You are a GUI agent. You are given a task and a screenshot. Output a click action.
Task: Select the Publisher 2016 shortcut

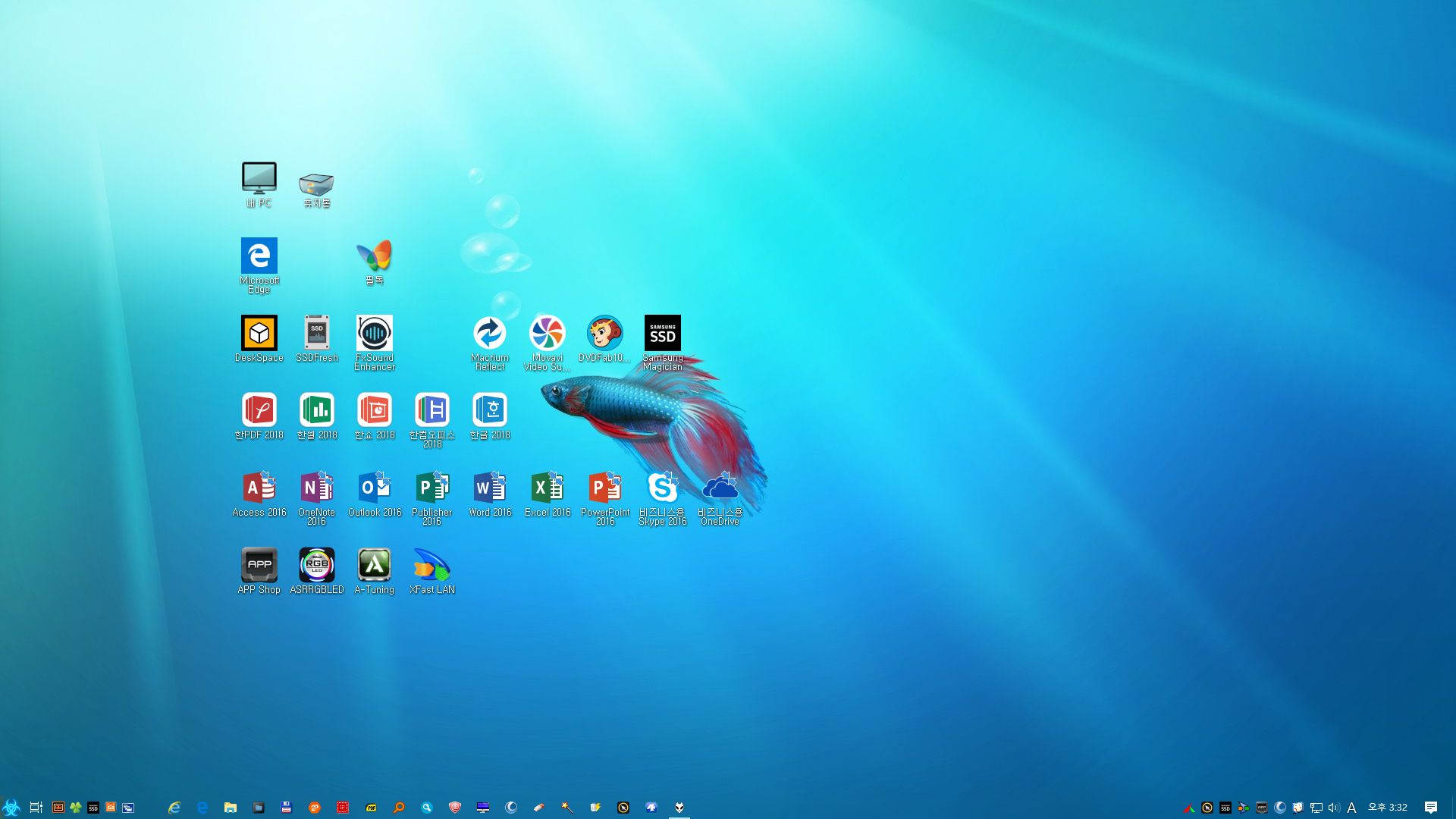431,497
